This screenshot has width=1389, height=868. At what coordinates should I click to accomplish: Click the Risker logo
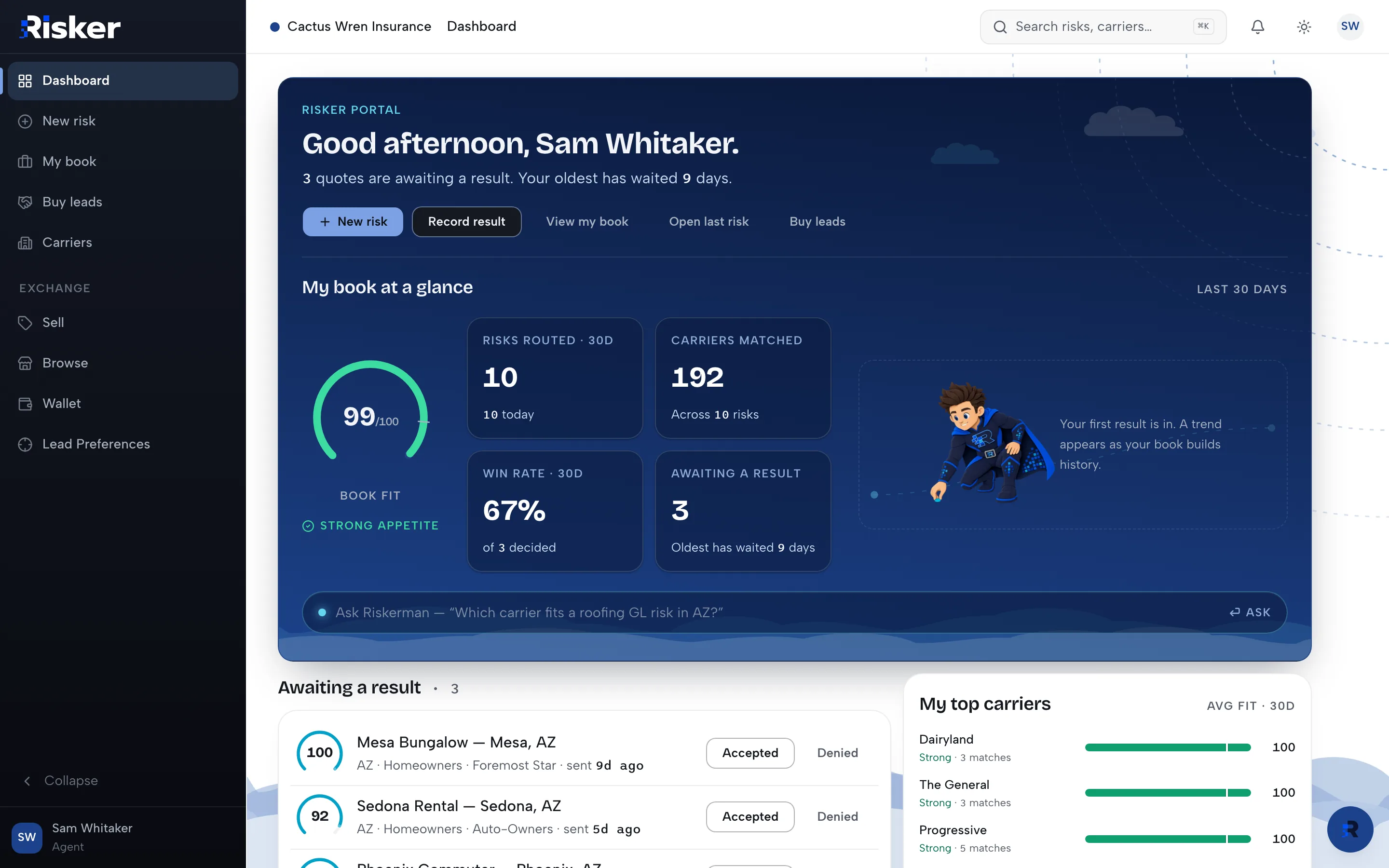tap(70, 27)
